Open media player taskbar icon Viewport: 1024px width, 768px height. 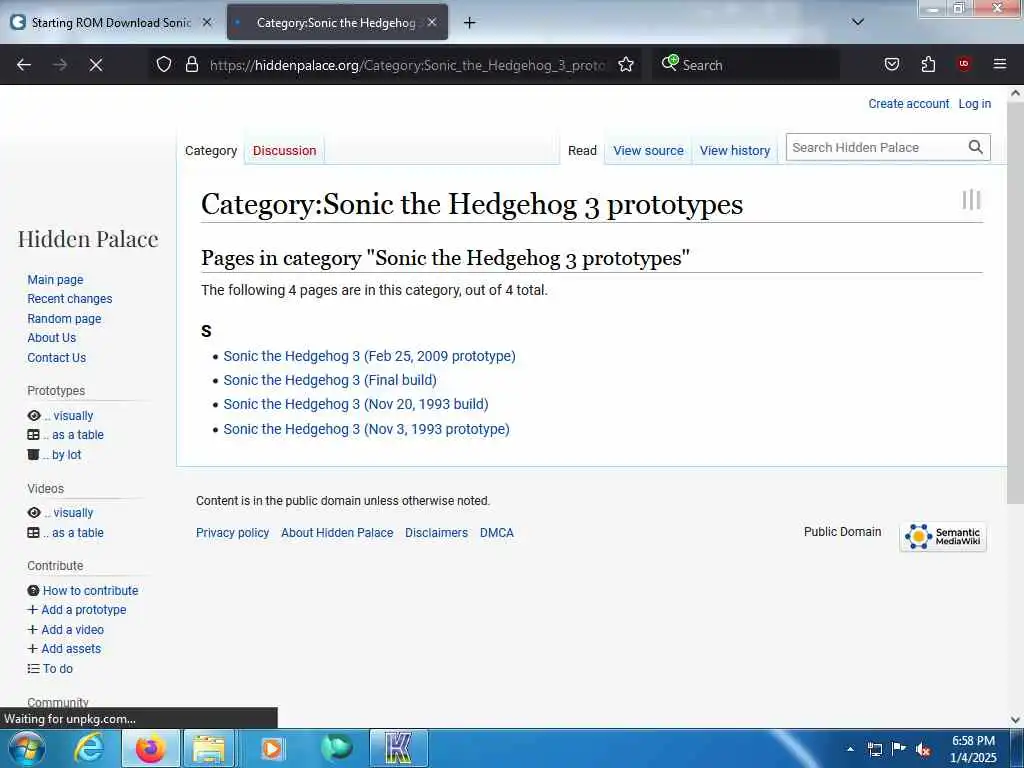pyautogui.click(x=272, y=748)
